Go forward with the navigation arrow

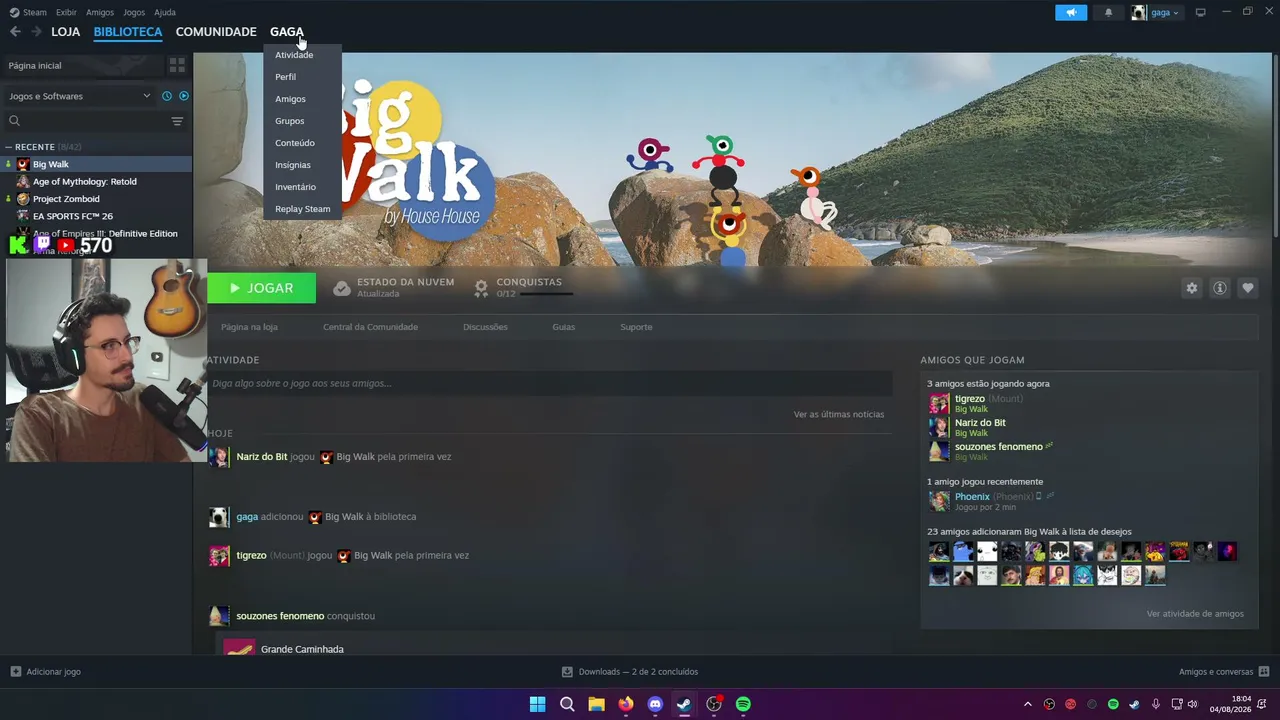(36, 32)
